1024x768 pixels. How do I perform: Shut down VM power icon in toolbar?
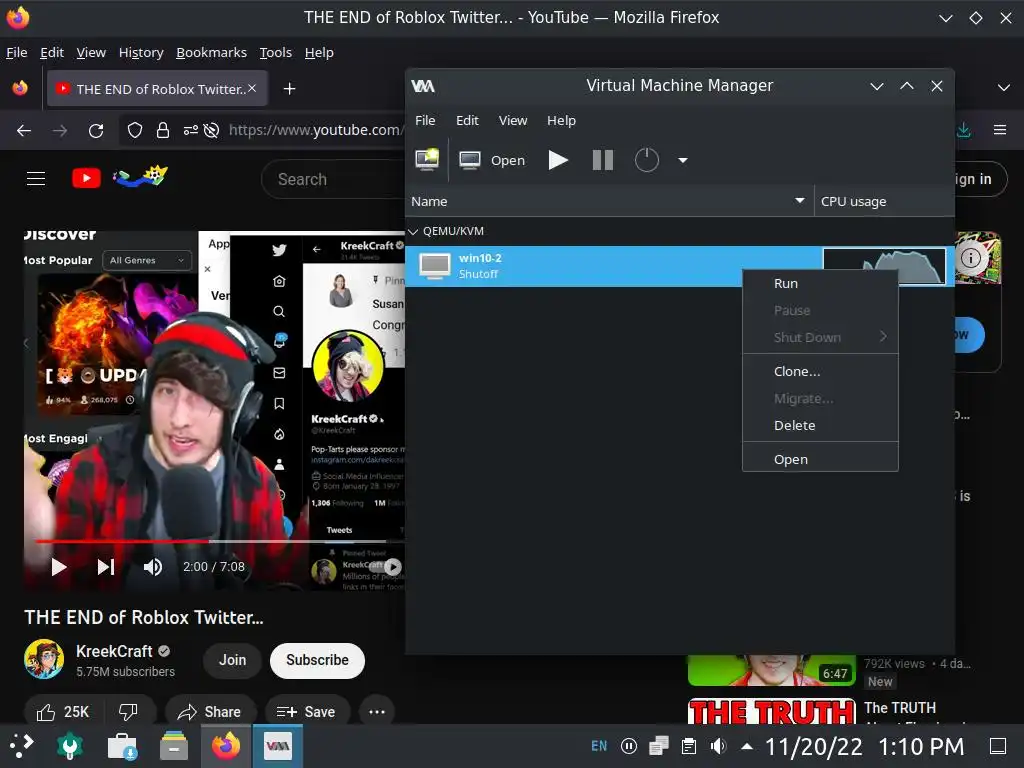click(647, 160)
